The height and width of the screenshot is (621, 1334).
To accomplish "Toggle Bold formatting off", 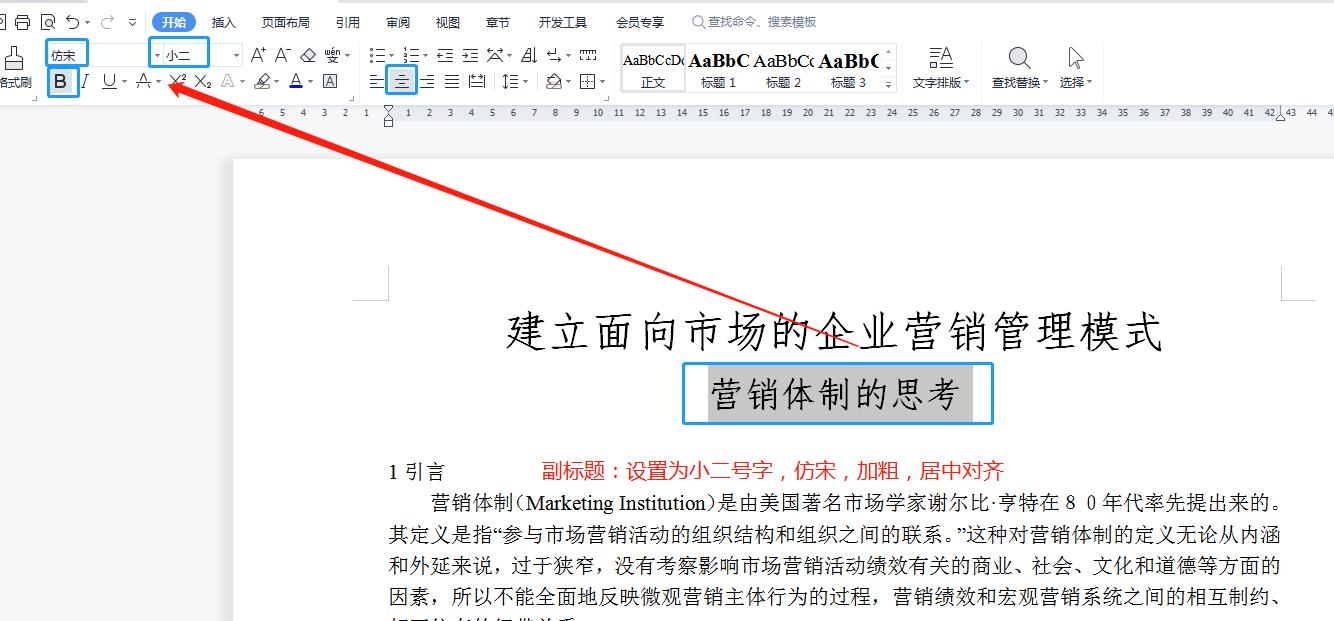I will point(62,81).
